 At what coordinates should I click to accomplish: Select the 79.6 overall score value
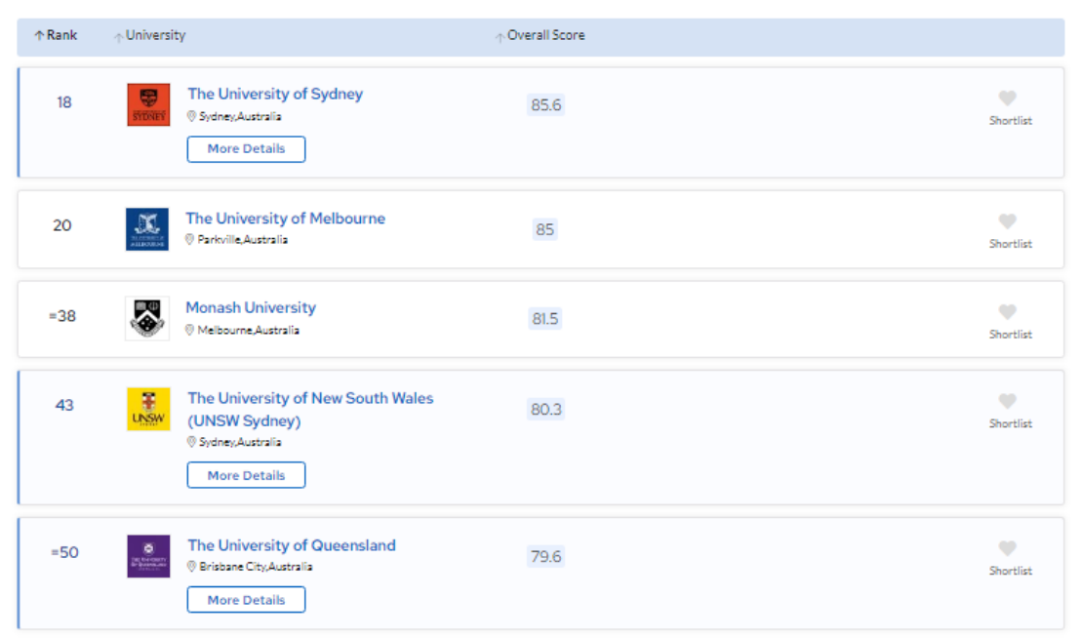tap(546, 556)
